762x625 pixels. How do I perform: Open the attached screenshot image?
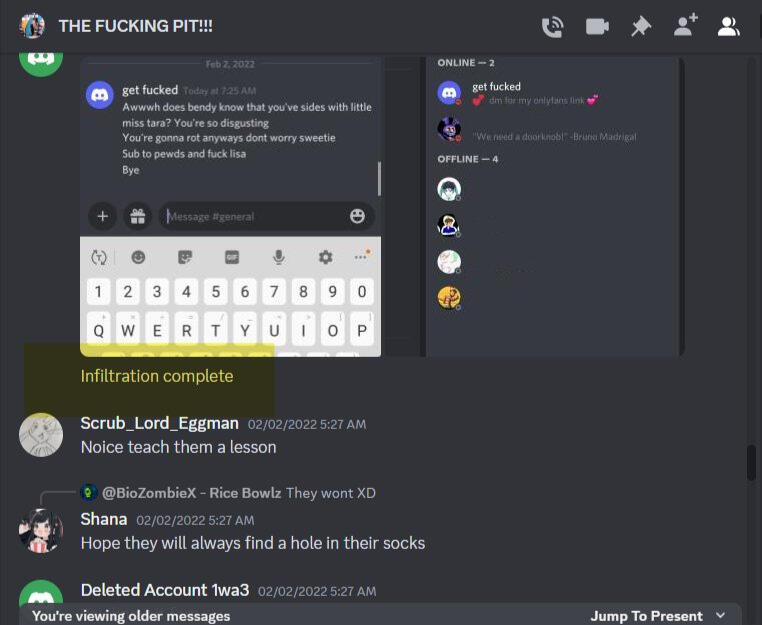[x=382, y=207]
